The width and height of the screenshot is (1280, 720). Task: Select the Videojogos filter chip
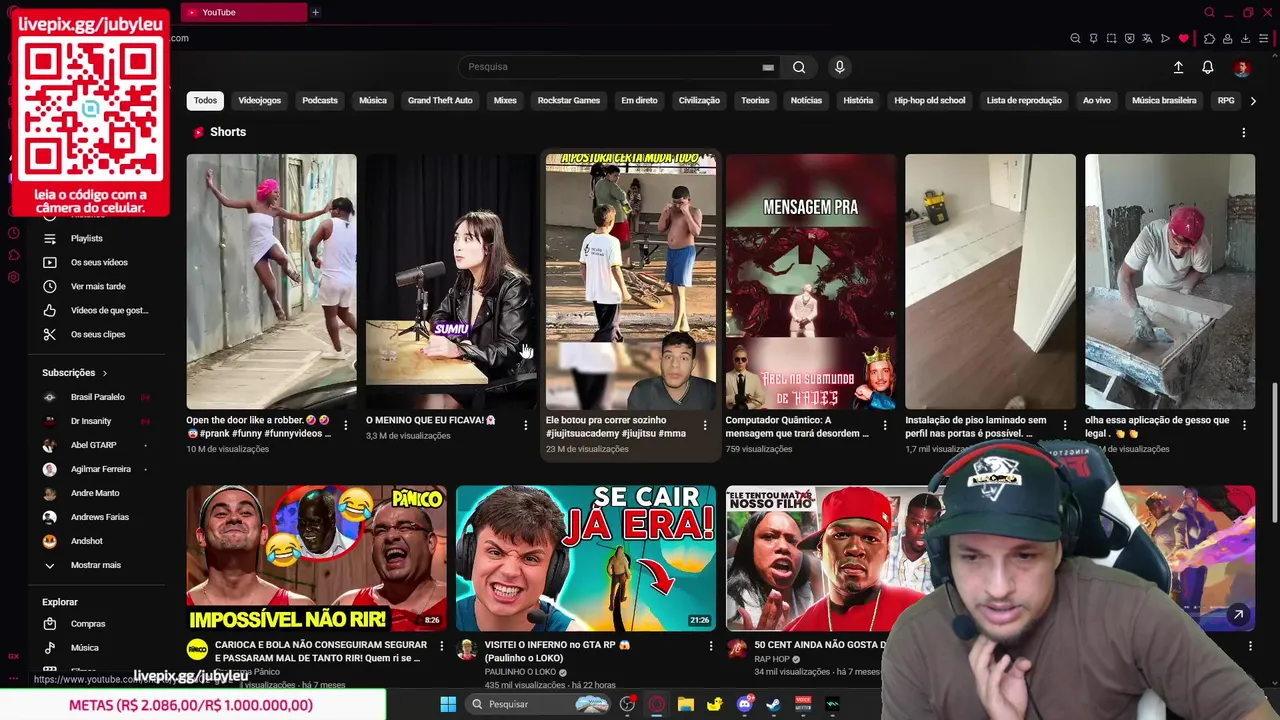(x=260, y=100)
